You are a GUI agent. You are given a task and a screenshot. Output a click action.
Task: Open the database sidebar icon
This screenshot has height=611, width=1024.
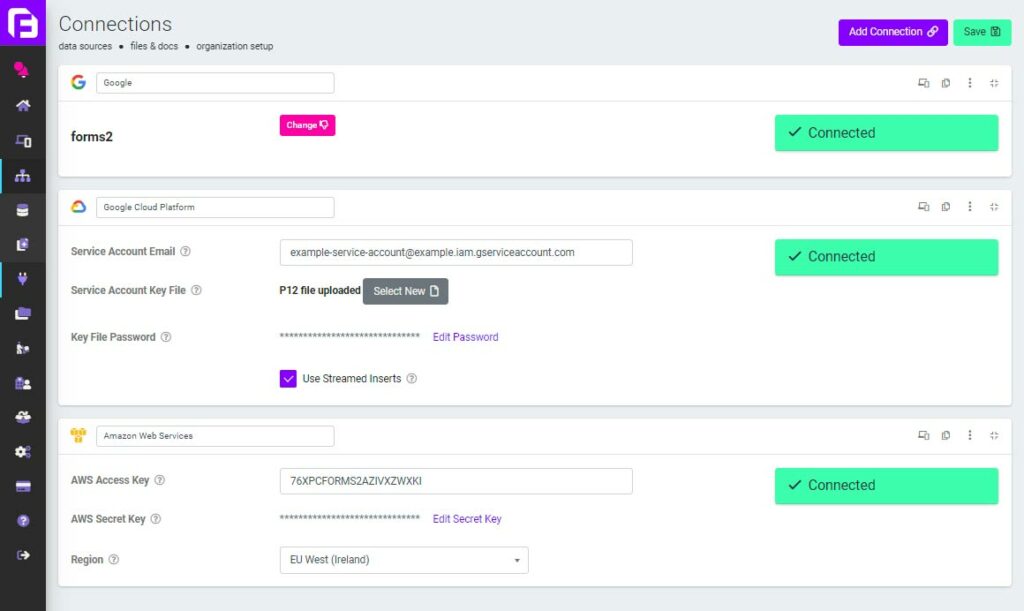pyautogui.click(x=23, y=210)
